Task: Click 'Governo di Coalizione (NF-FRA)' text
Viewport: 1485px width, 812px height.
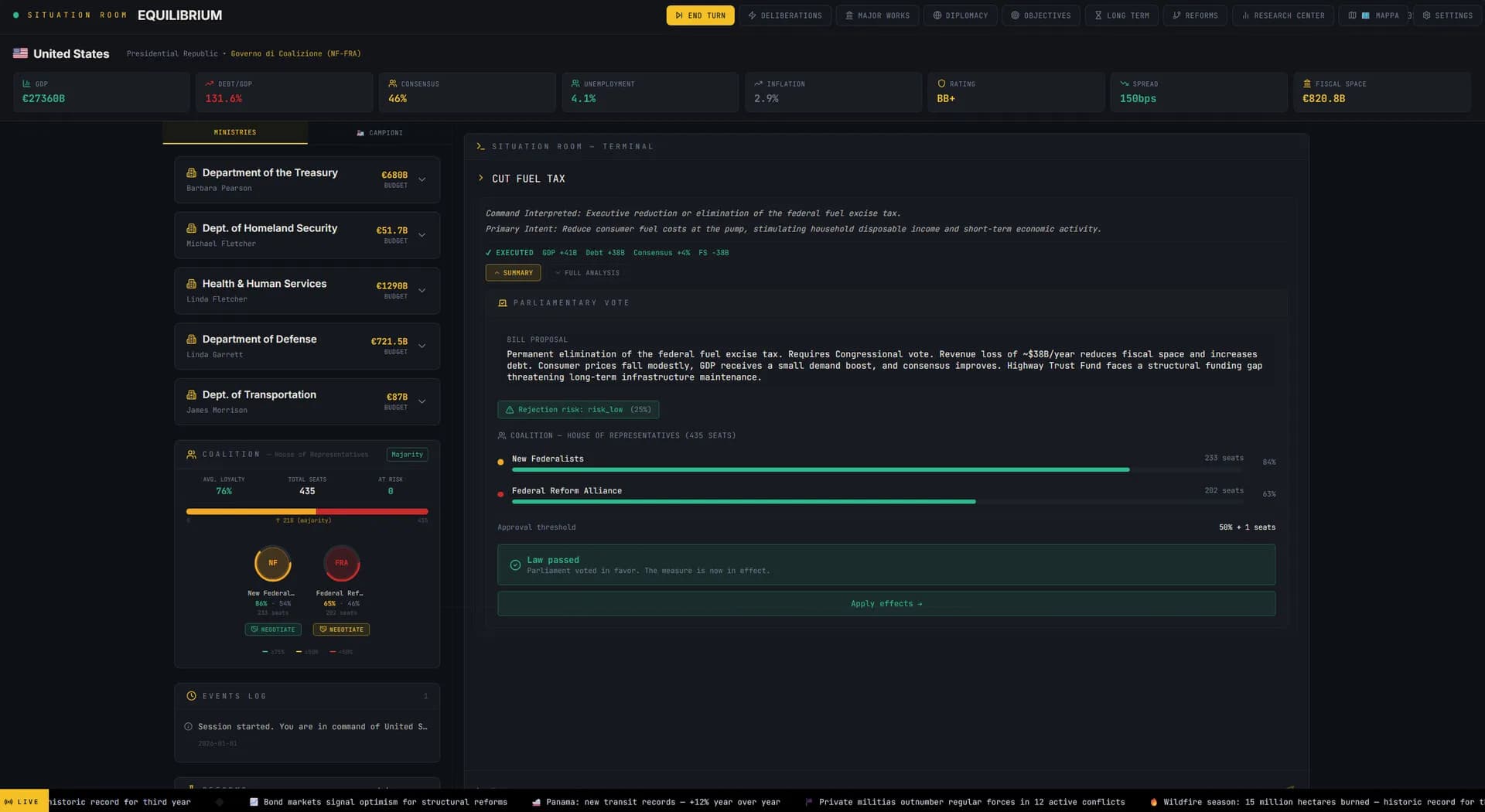Action: (295, 53)
